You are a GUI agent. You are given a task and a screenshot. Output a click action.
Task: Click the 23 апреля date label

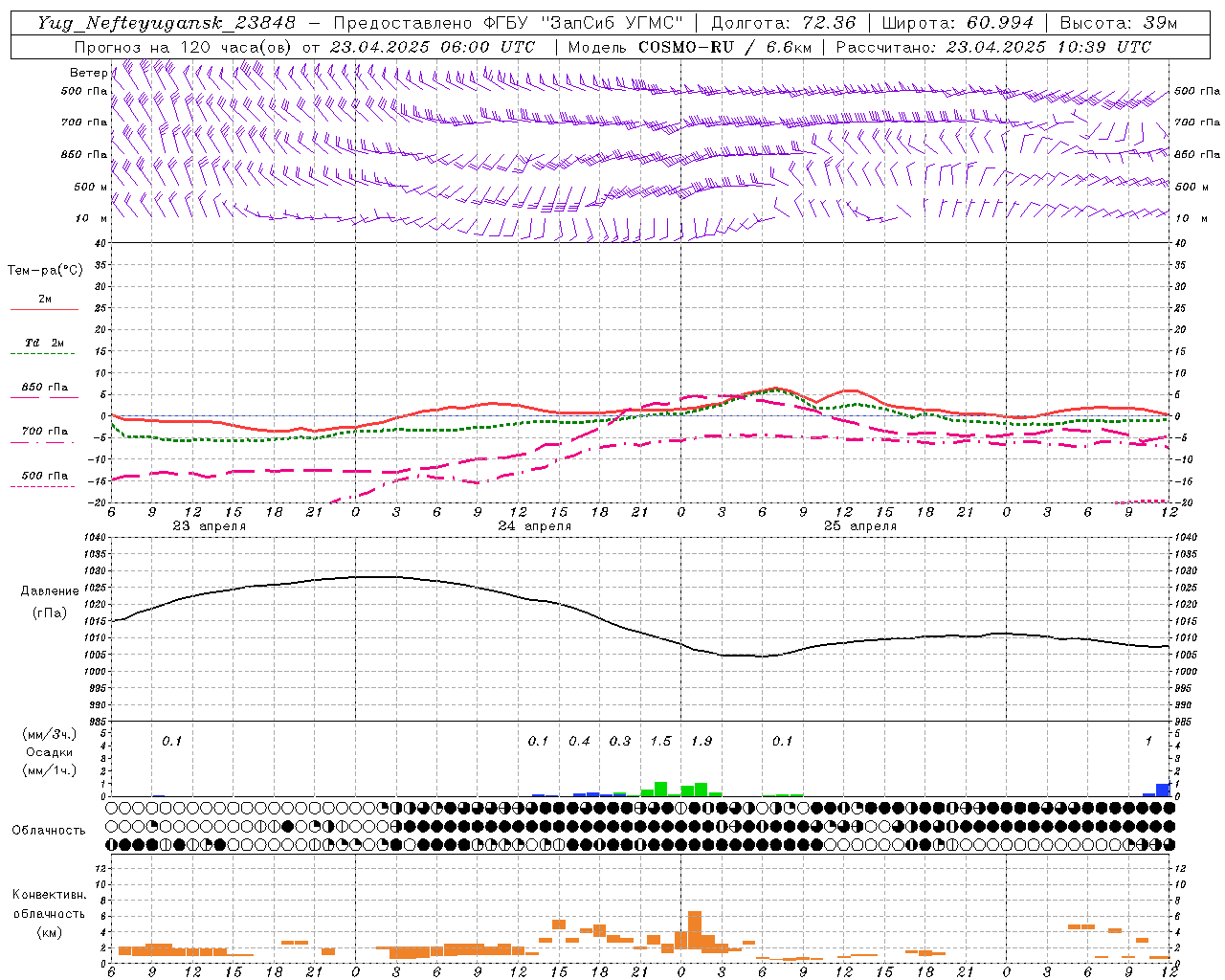[209, 526]
